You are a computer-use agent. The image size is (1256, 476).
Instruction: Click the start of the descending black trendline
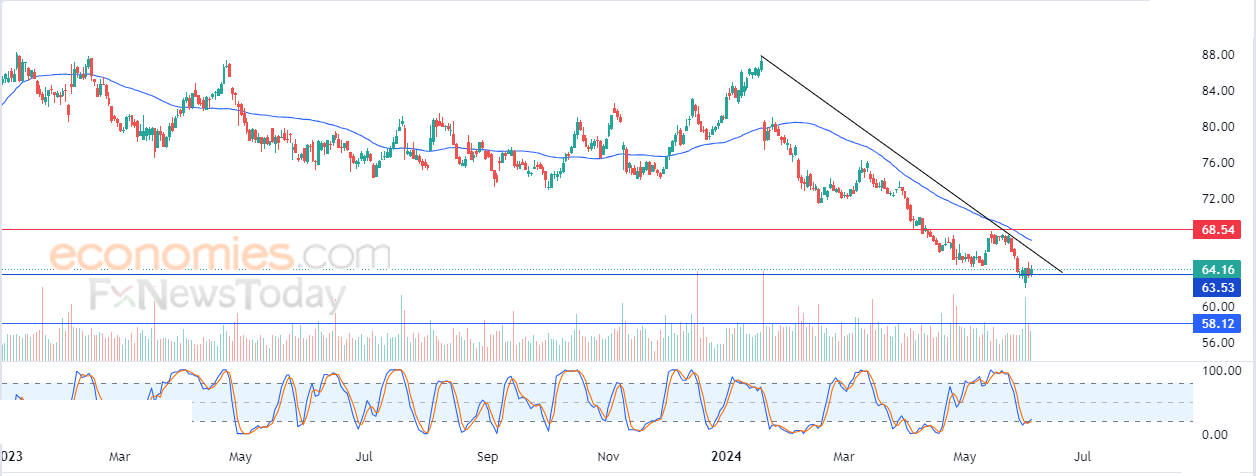tap(761, 56)
